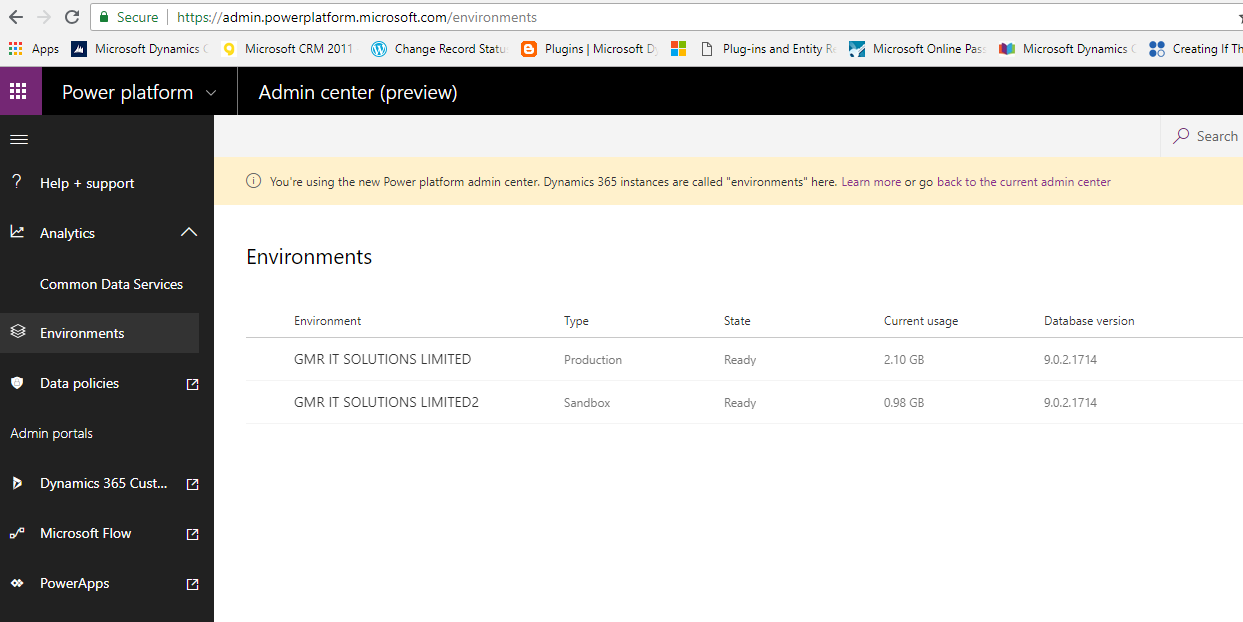The width and height of the screenshot is (1243, 622).
Task: Click the PowerApps icon in the sidebar
Action: coord(17,583)
